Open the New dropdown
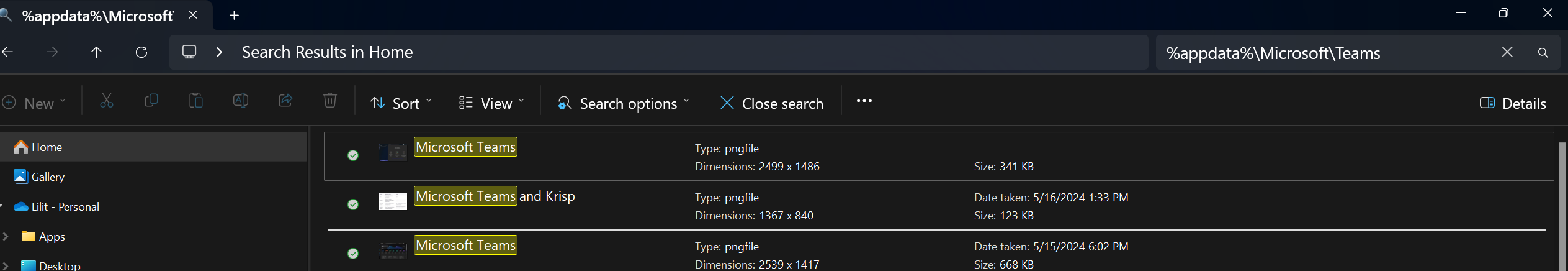The height and width of the screenshot is (271, 1568). tap(34, 103)
